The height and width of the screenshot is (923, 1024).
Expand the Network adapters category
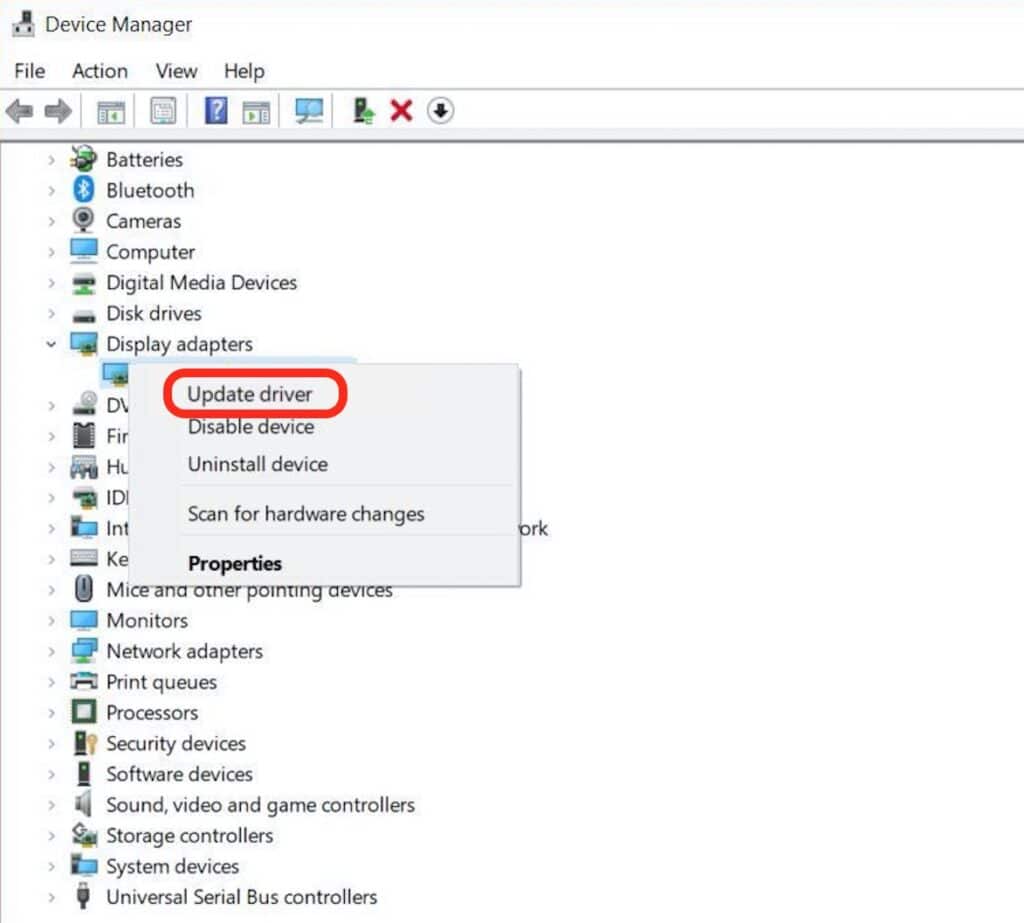coord(51,651)
